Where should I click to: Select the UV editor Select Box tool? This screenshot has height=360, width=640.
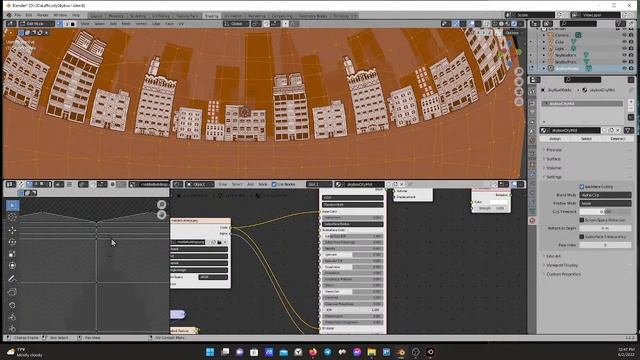(12, 205)
